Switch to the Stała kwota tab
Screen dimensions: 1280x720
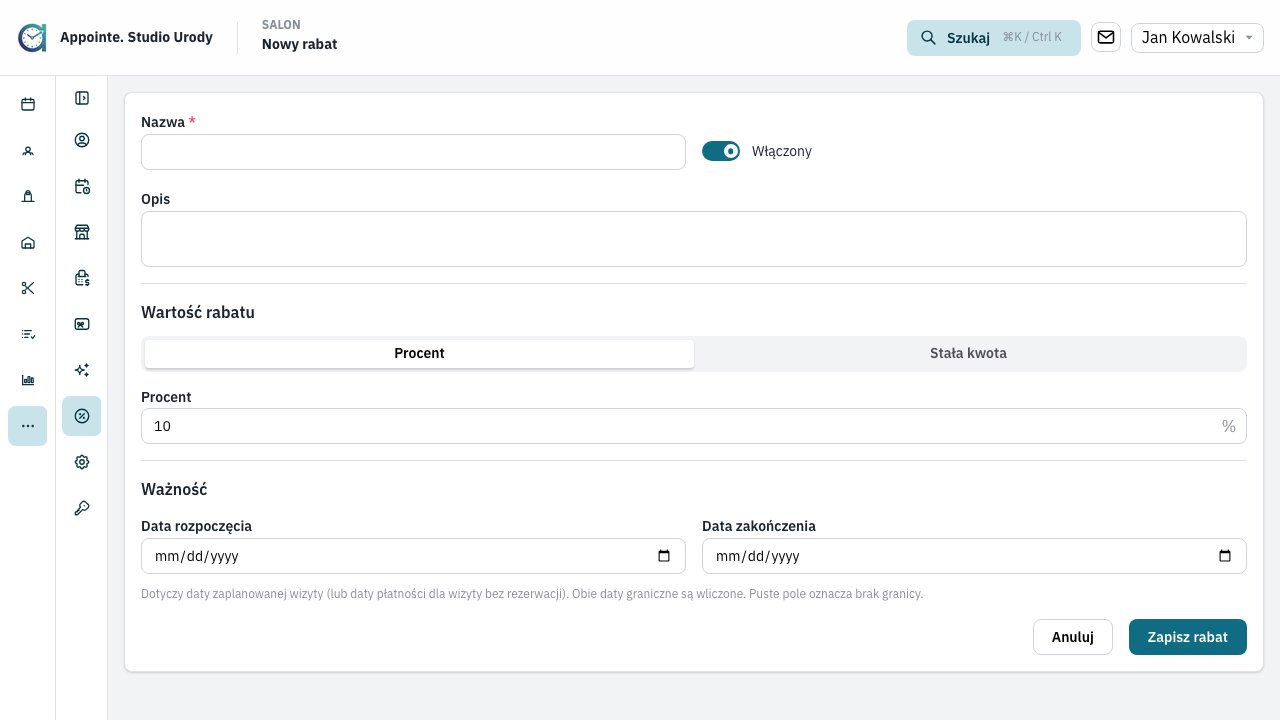click(x=968, y=353)
